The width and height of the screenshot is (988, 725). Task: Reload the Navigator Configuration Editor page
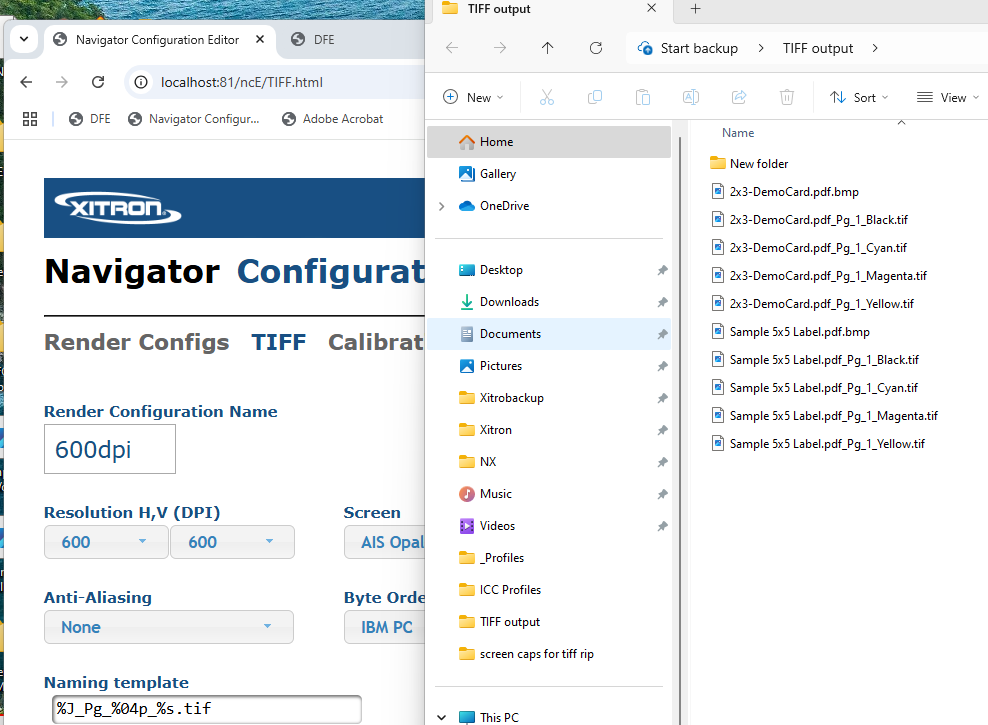pos(98,82)
